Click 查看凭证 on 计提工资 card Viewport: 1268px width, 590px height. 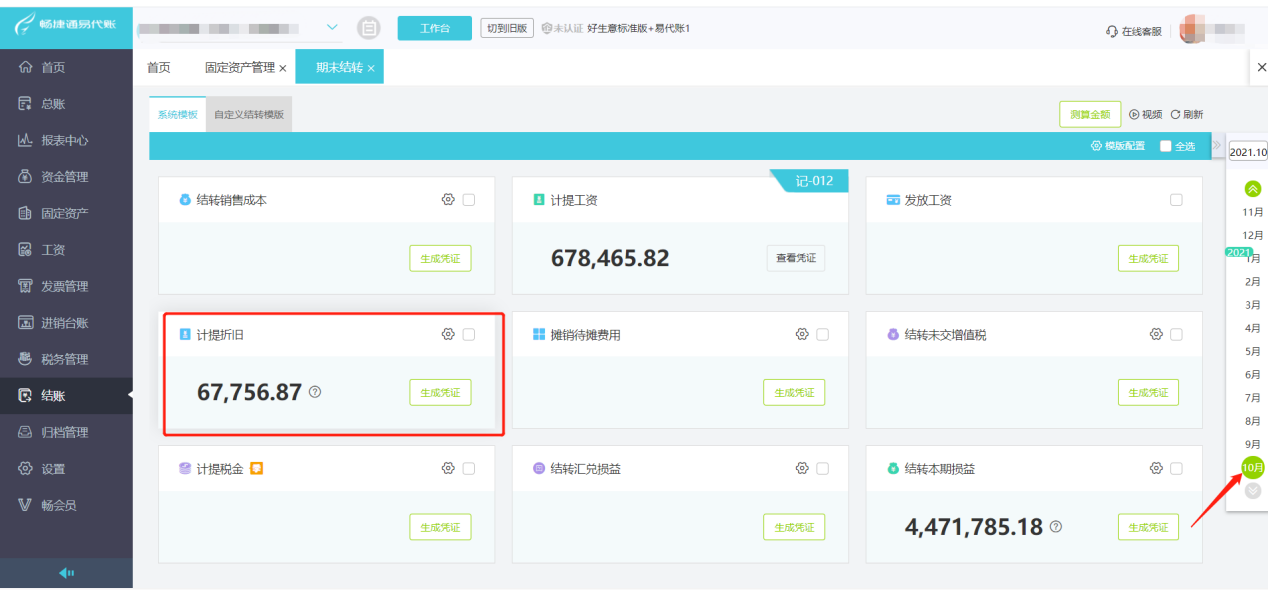796,258
